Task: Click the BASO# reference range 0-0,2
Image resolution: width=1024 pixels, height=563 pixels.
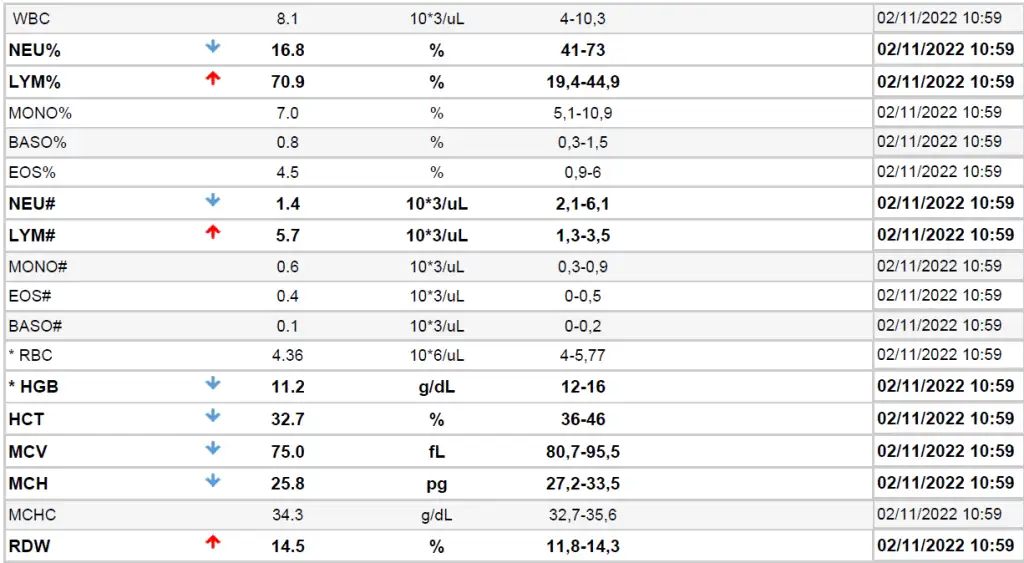Action: click(583, 325)
